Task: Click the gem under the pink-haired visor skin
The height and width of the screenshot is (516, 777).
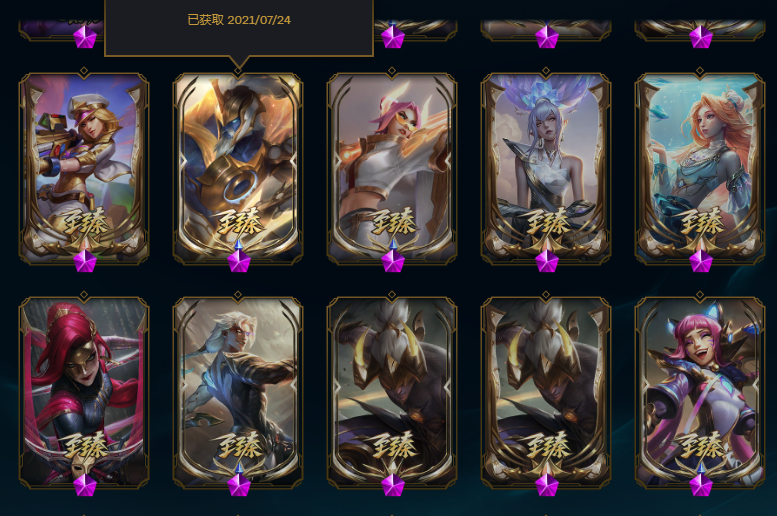Action: (393, 260)
